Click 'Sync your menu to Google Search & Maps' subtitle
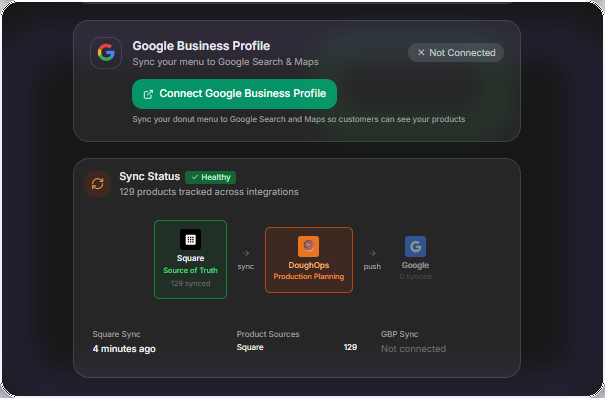The width and height of the screenshot is (605, 398). click(225, 62)
